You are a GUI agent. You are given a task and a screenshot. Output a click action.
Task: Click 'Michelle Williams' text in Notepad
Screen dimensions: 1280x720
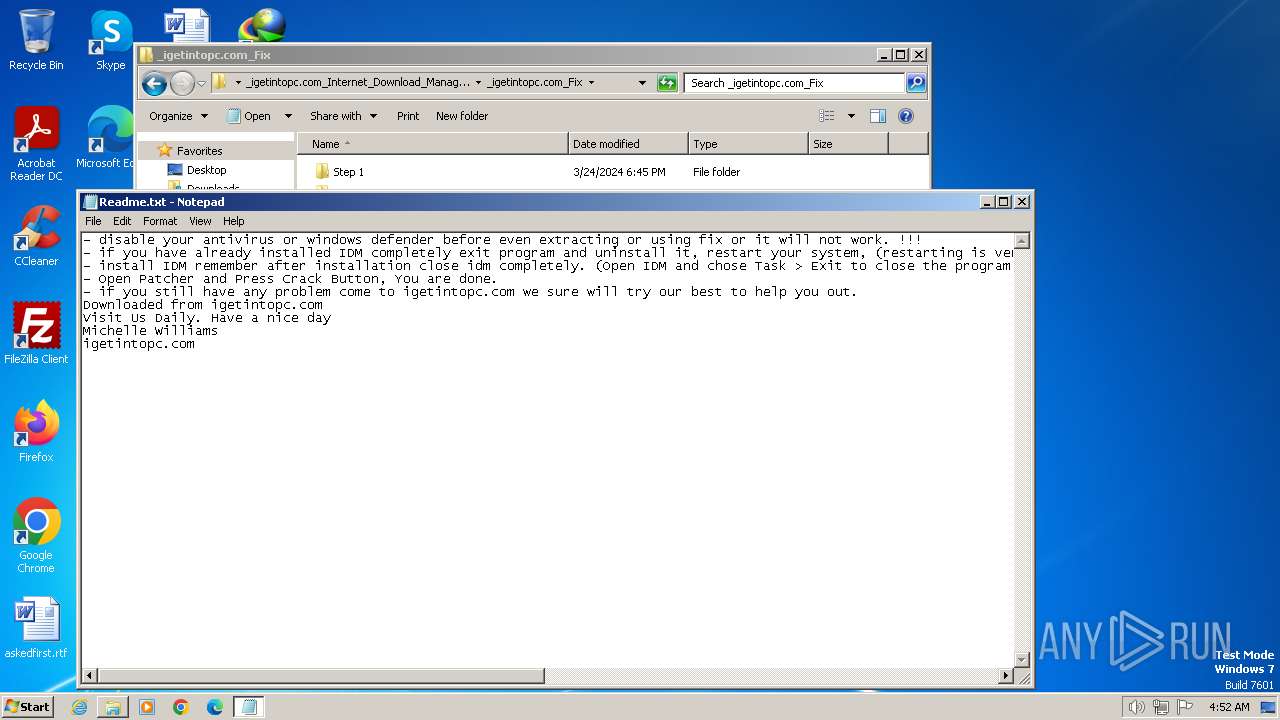coord(150,331)
